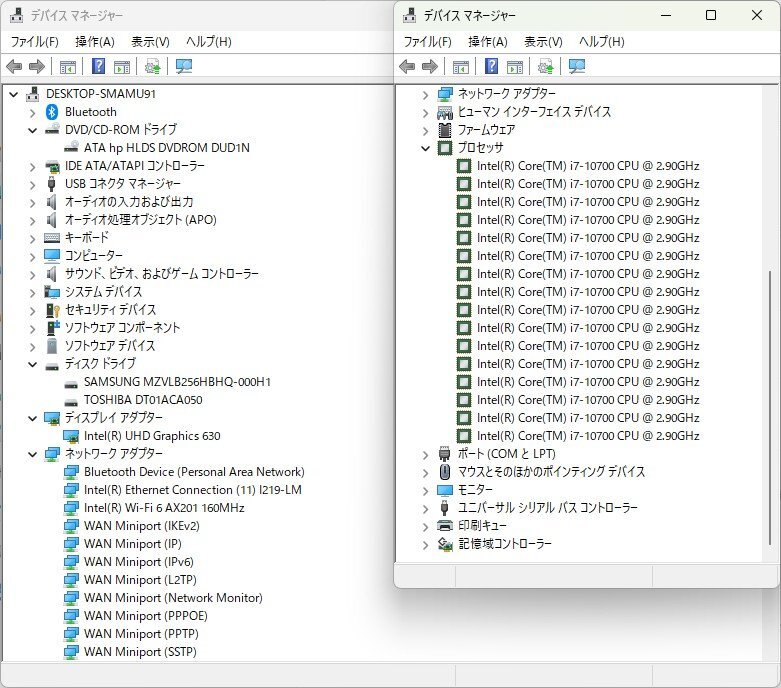The height and width of the screenshot is (688, 781).
Task: Select the DESKTOP-SMAMU91 root node
Action: (x=100, y=94)
